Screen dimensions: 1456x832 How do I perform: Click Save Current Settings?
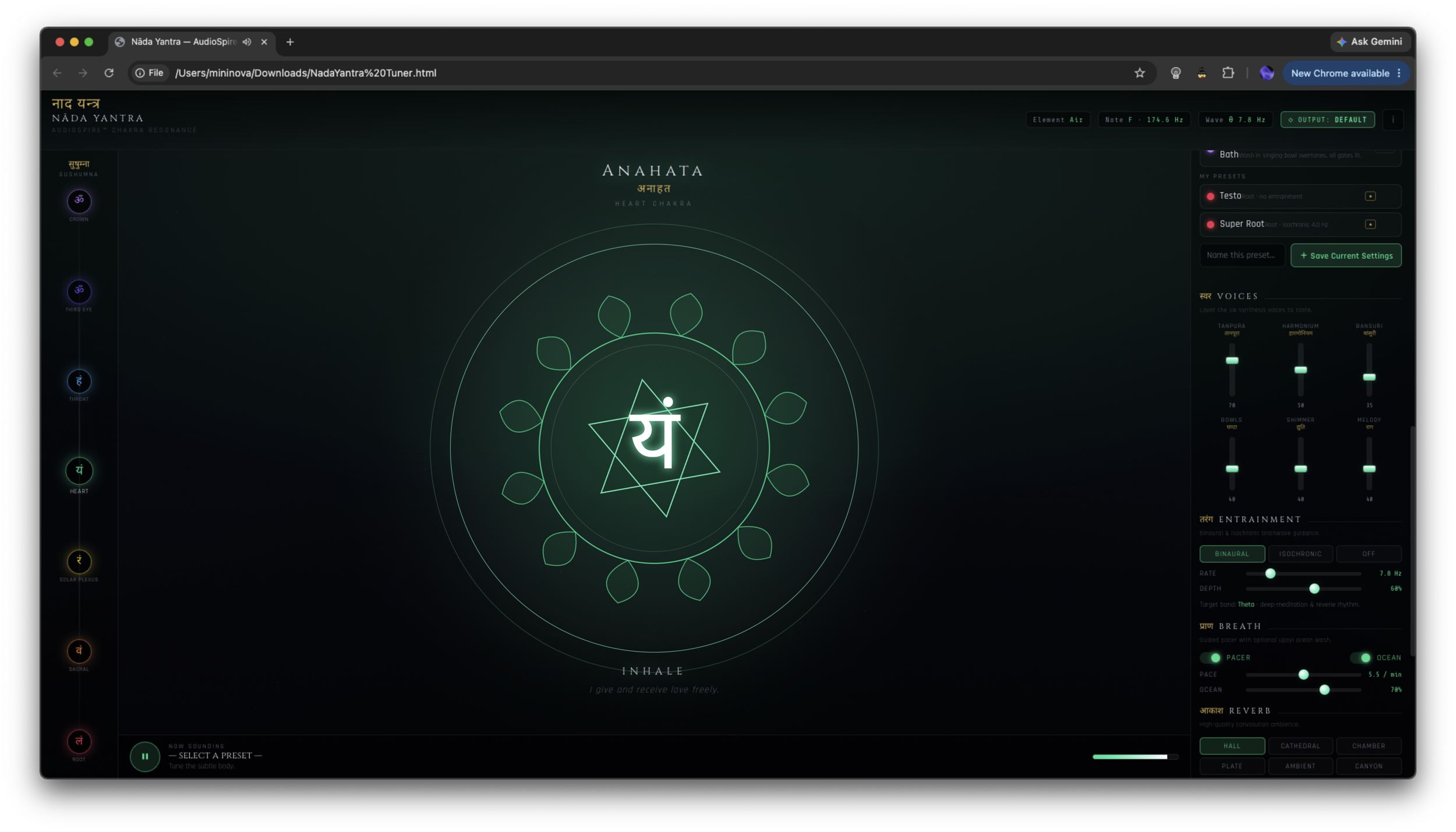(1346, 256)
